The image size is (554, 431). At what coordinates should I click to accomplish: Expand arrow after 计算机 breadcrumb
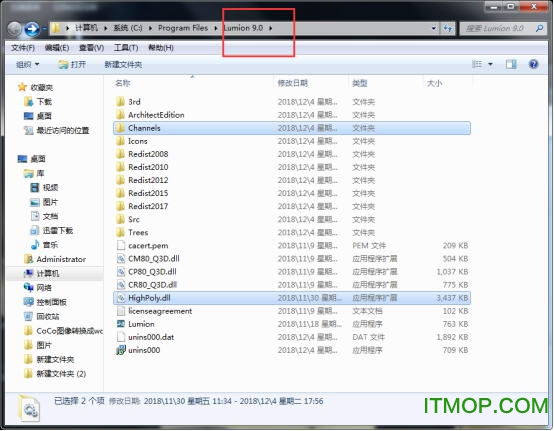point(105,28)
